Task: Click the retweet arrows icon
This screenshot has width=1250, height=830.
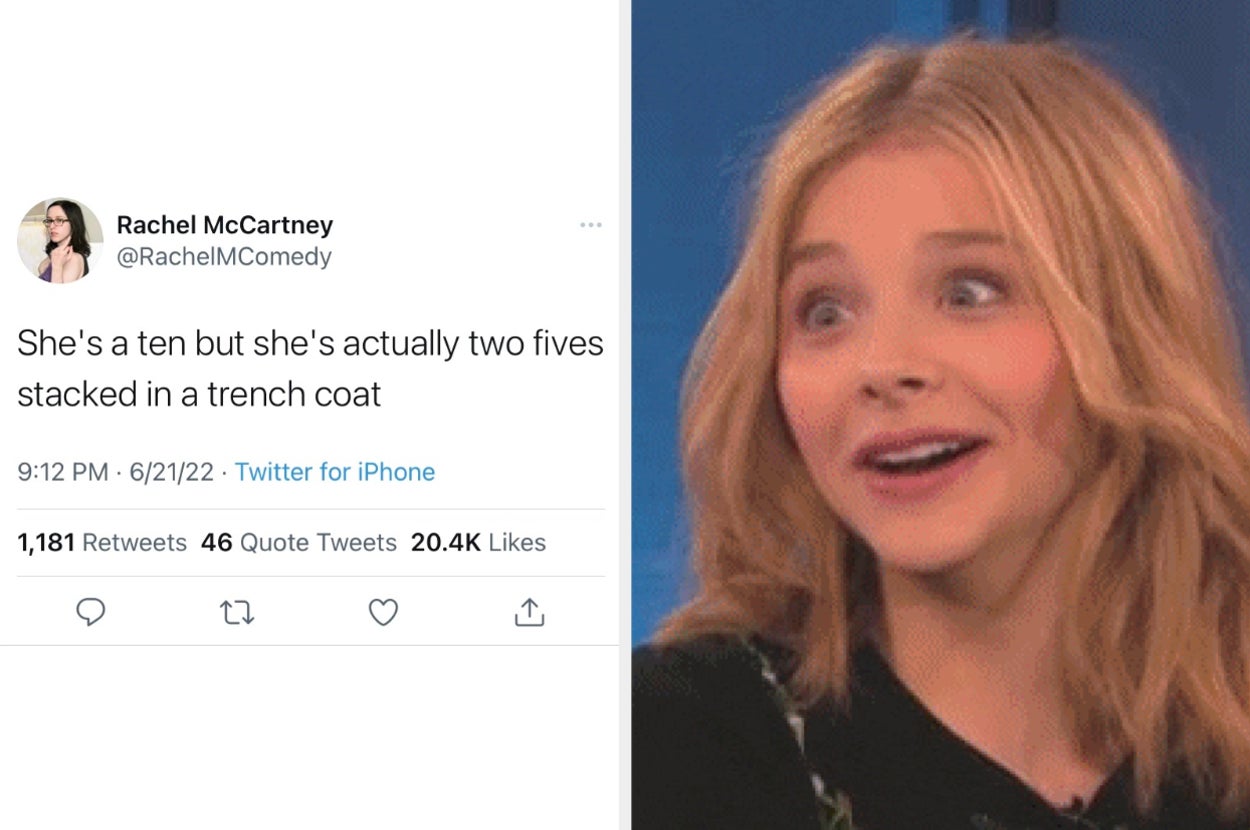Action: [237, 611]
